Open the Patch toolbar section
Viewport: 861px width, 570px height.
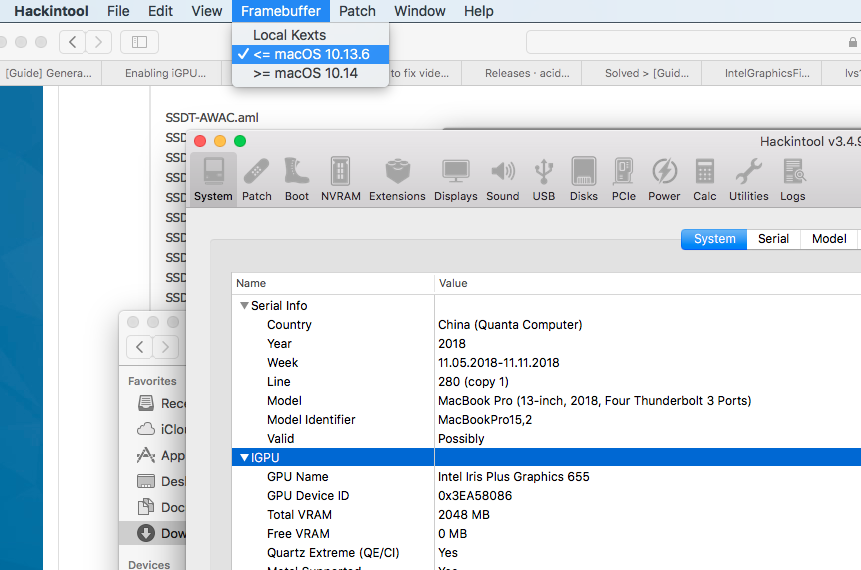click(x=256, y=180)
